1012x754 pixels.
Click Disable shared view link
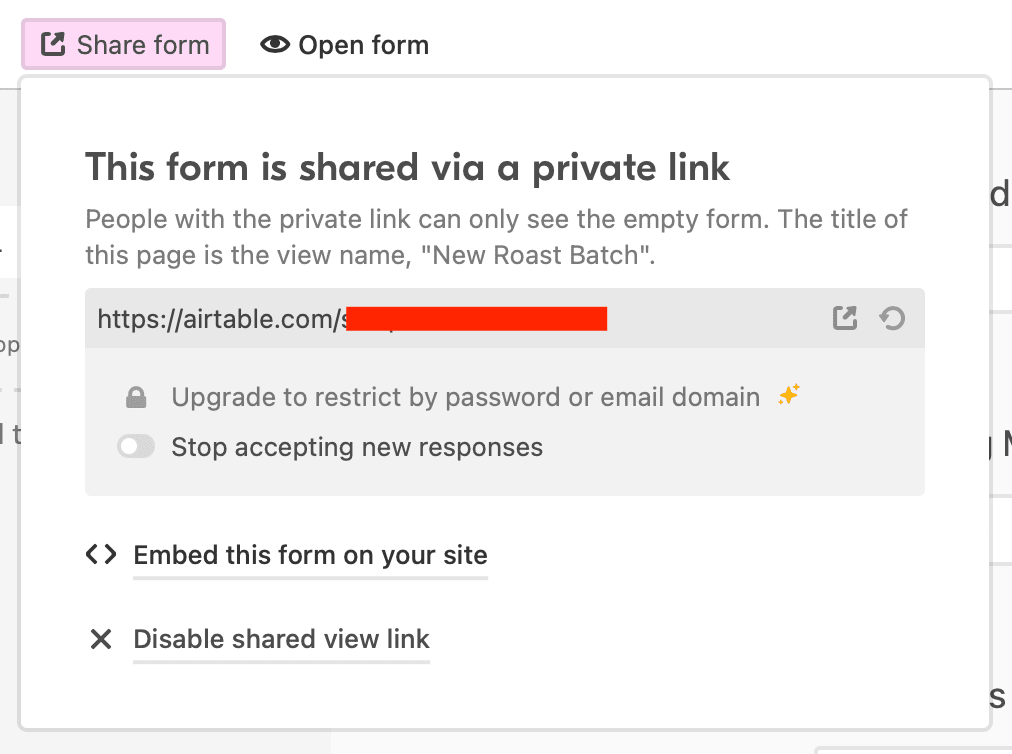click(x=281, y=639)
